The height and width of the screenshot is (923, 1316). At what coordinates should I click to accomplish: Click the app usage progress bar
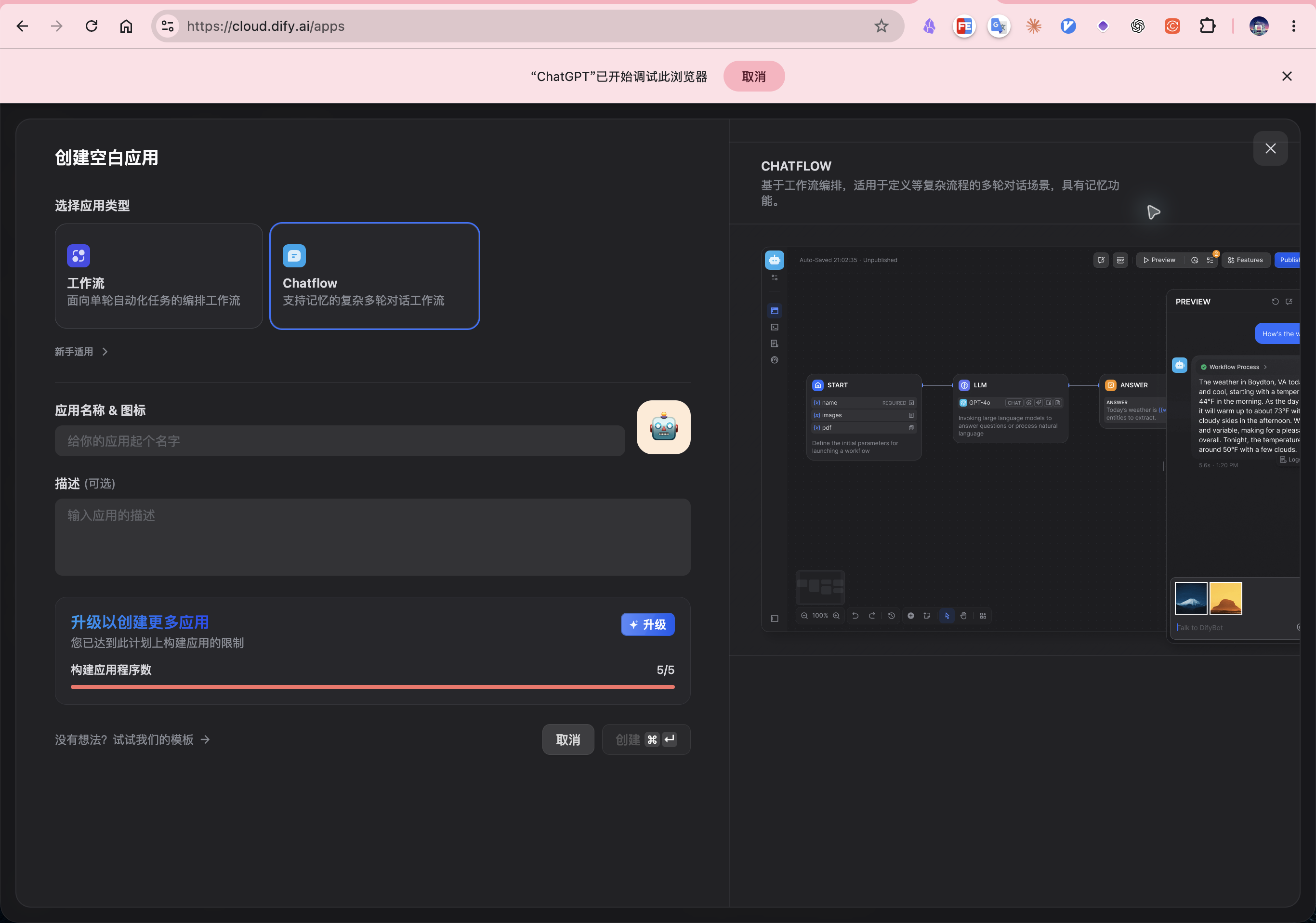(x=372, y=686)
